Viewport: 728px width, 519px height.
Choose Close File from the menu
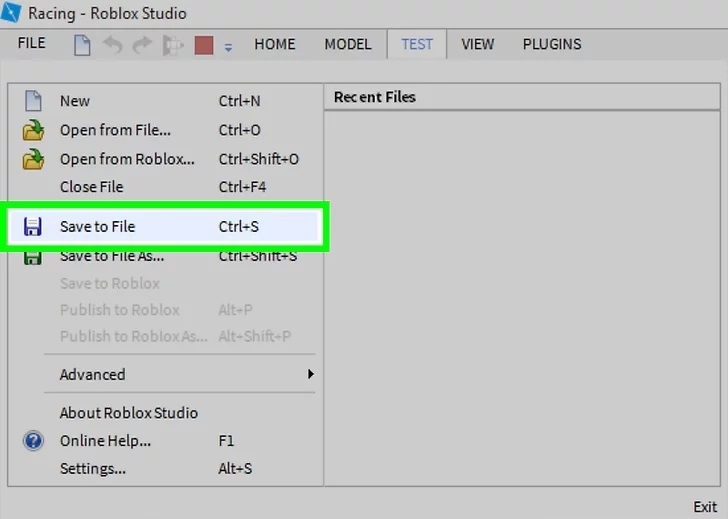(165, 187)
